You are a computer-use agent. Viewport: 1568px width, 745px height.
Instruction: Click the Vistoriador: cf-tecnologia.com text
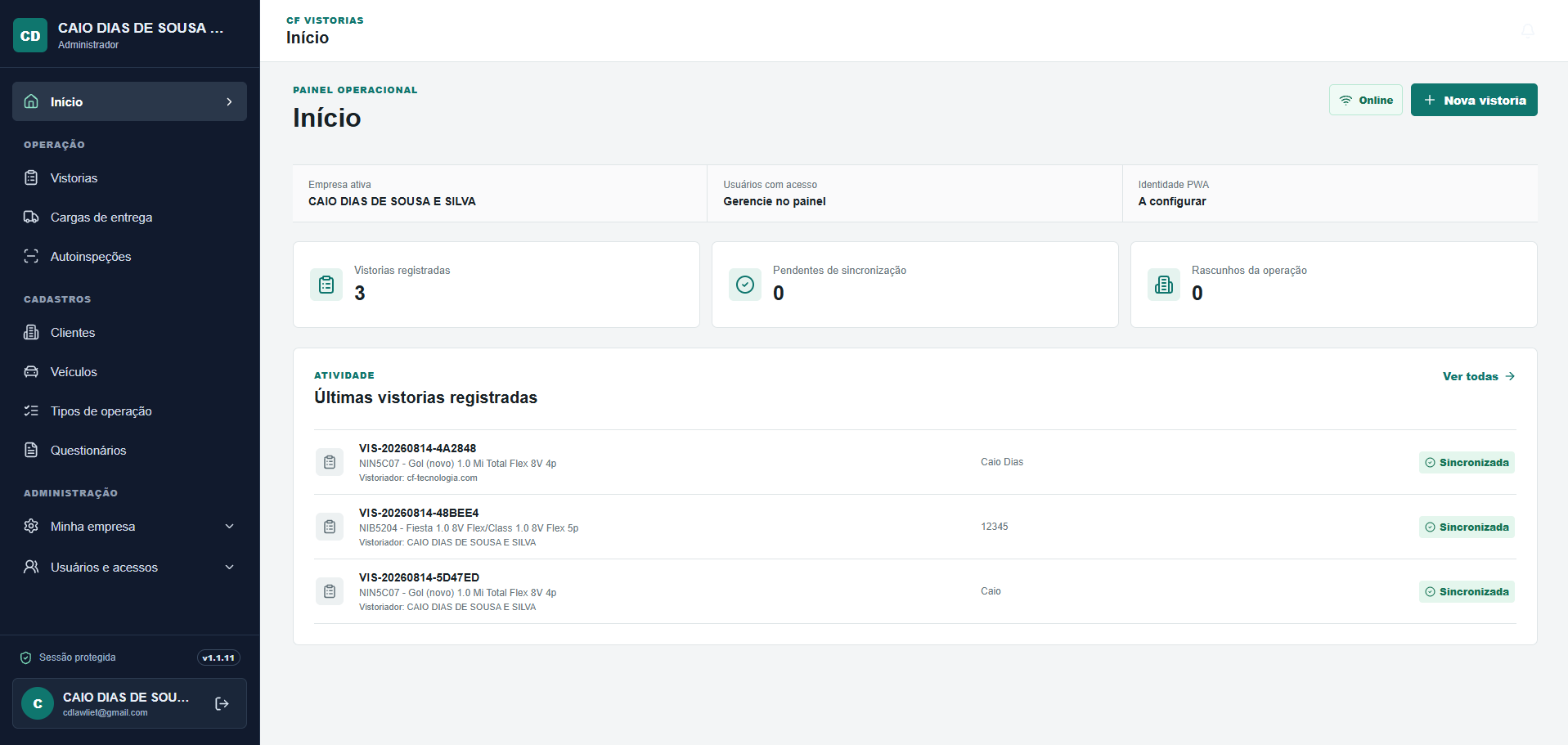click(418, 478)
